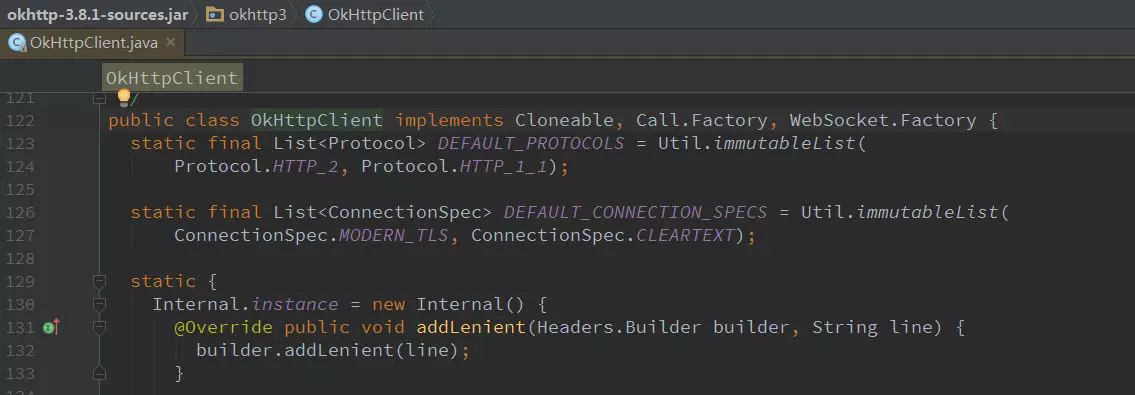Click the instance field on line 130

pos(295,304)
